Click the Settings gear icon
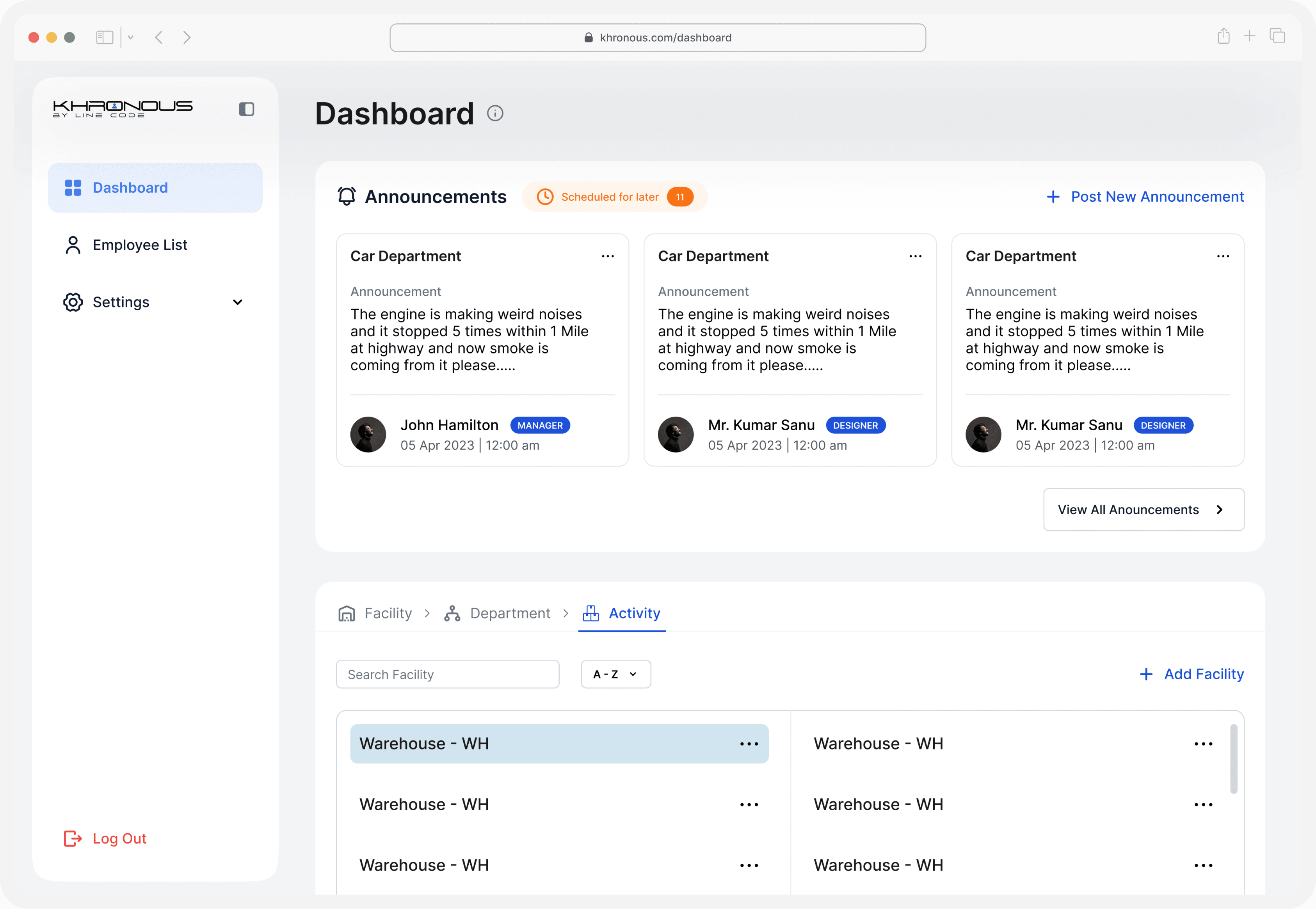Screen dimensions: 1316x909 (x=72, y=302)
